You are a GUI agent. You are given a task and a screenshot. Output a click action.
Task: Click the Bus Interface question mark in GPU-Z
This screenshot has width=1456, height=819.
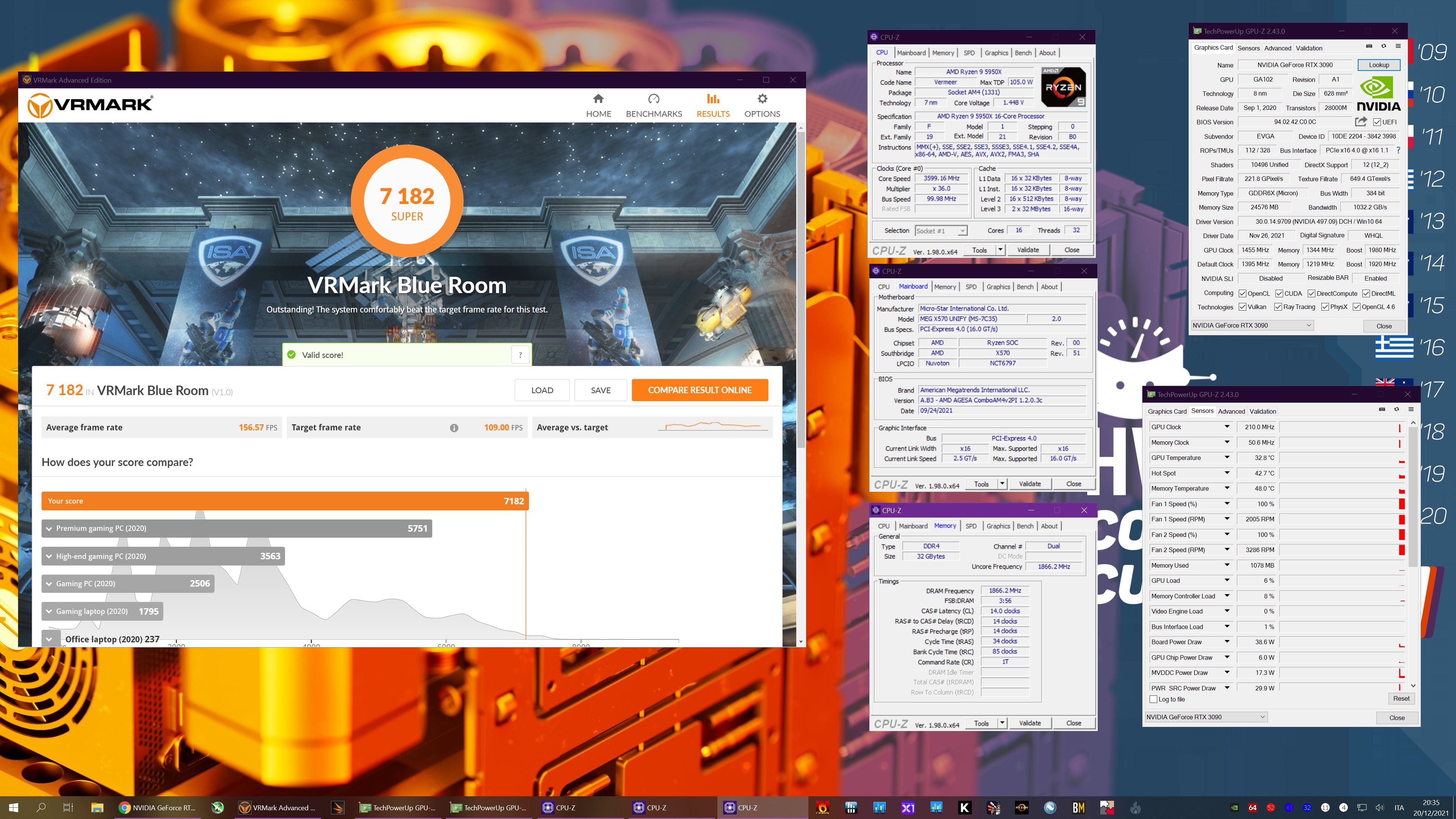point(1398,151)
